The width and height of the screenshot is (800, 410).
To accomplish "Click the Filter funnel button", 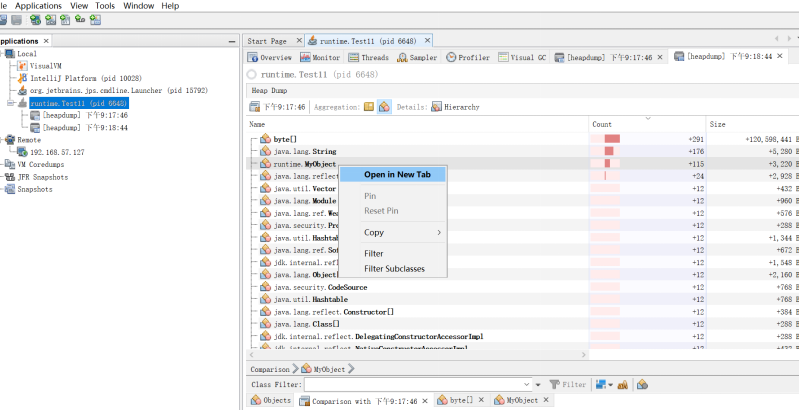I will [567, 385].
